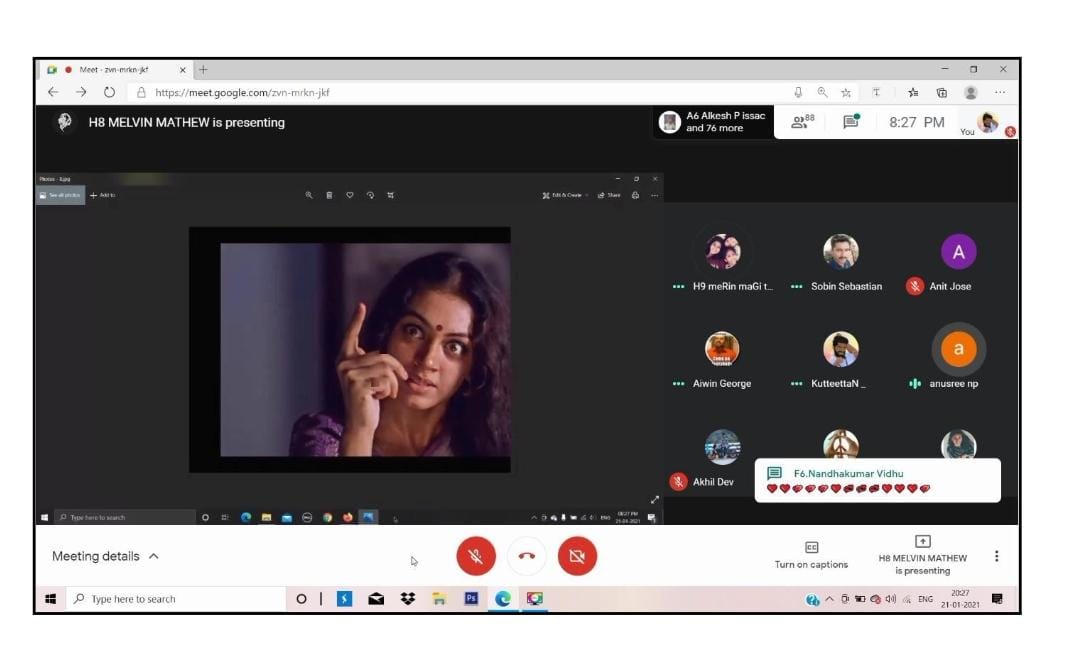Image resolution: width=1080 pixels, height=658 pixels.
Task: Open a new browser tab
Action: coord(204,70)
